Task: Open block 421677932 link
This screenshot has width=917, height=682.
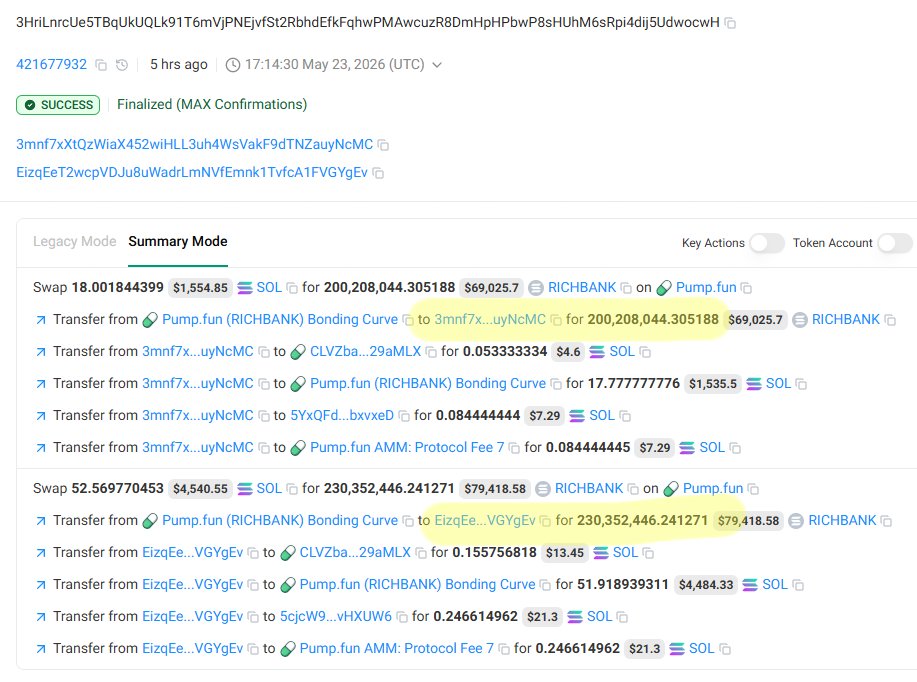Action: (x=51, y=64)
